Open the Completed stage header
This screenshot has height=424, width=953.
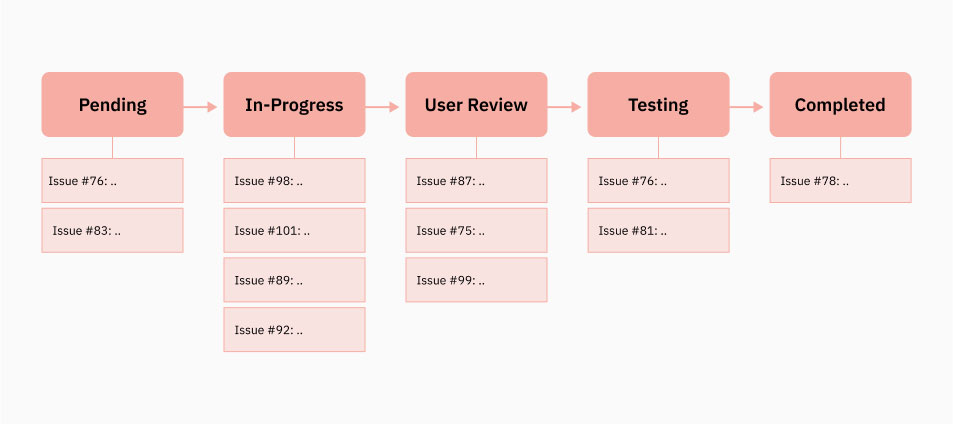pos(841,104)
